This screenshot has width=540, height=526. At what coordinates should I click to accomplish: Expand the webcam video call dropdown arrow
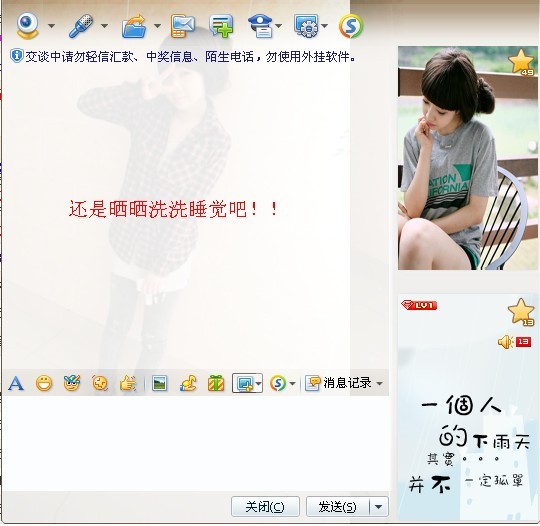click(52, 26)
